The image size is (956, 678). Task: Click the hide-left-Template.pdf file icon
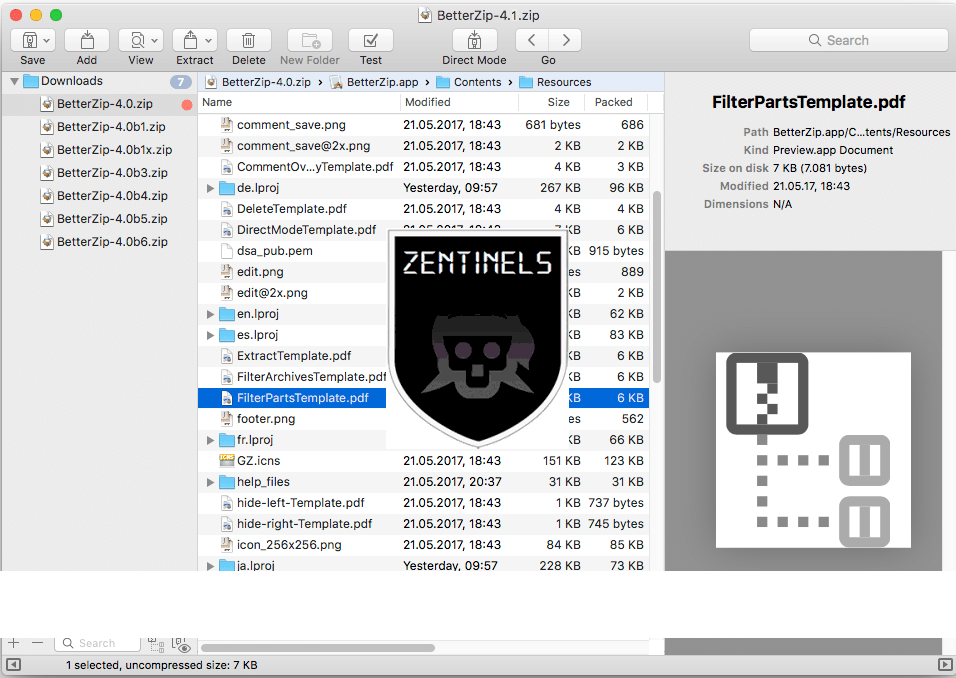[x=227, y=503]
